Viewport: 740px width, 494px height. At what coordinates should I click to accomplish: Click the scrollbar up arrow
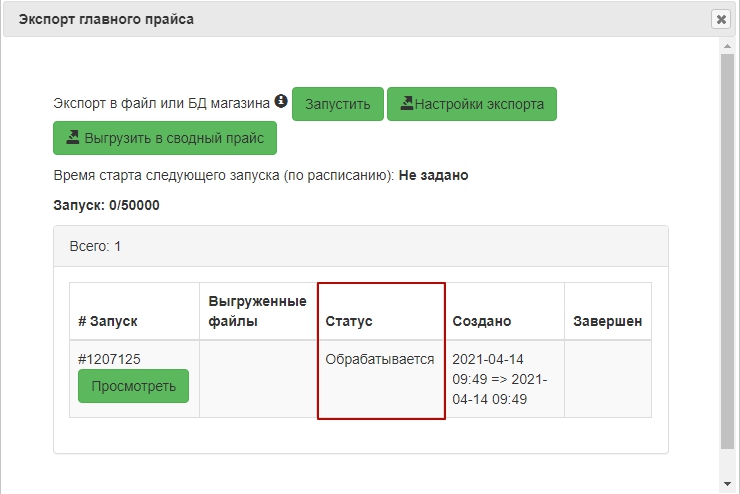(727, 46)
